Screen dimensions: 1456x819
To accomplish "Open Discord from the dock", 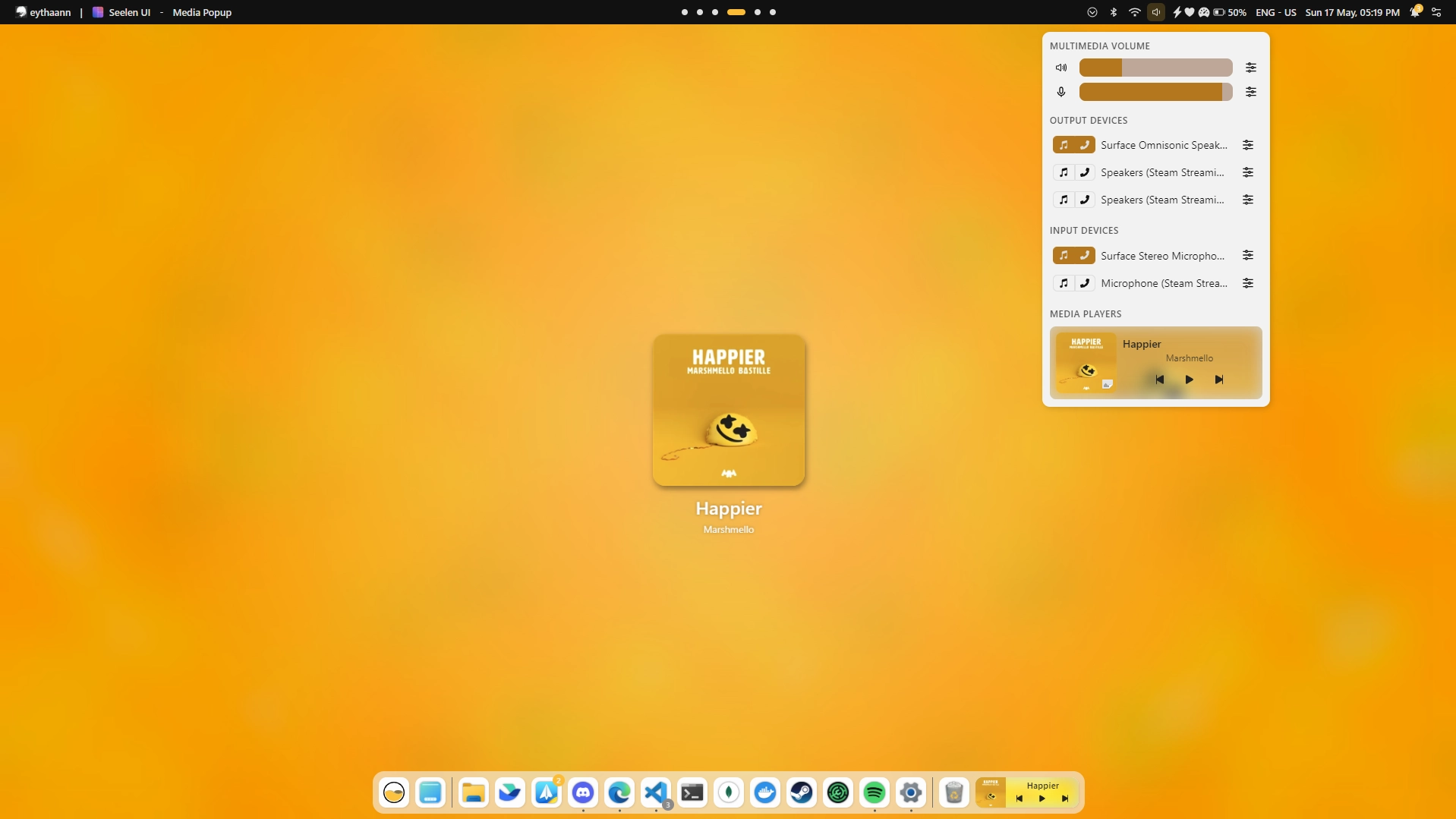I will [583, 792].
